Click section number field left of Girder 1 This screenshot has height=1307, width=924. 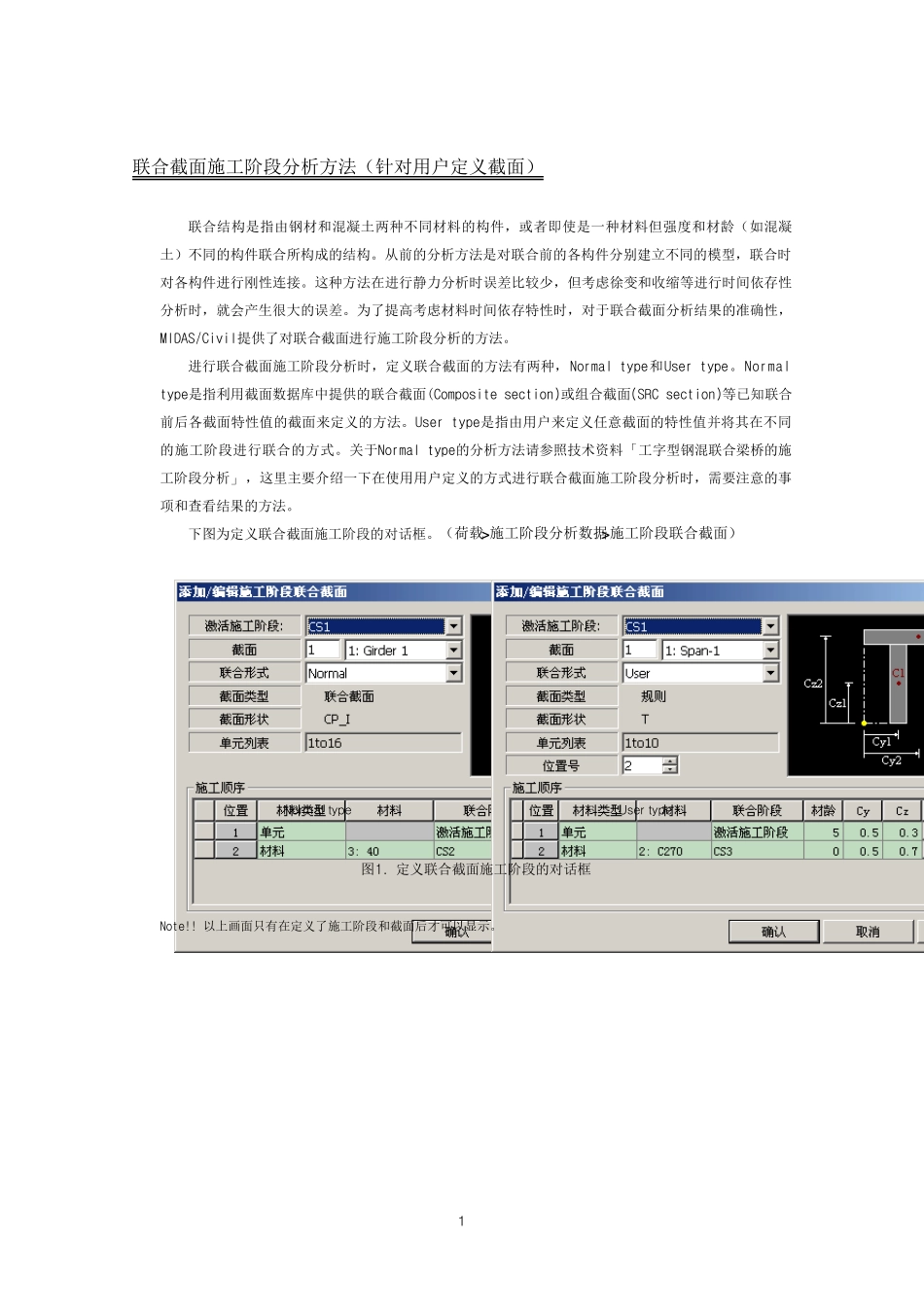(322, 650)
